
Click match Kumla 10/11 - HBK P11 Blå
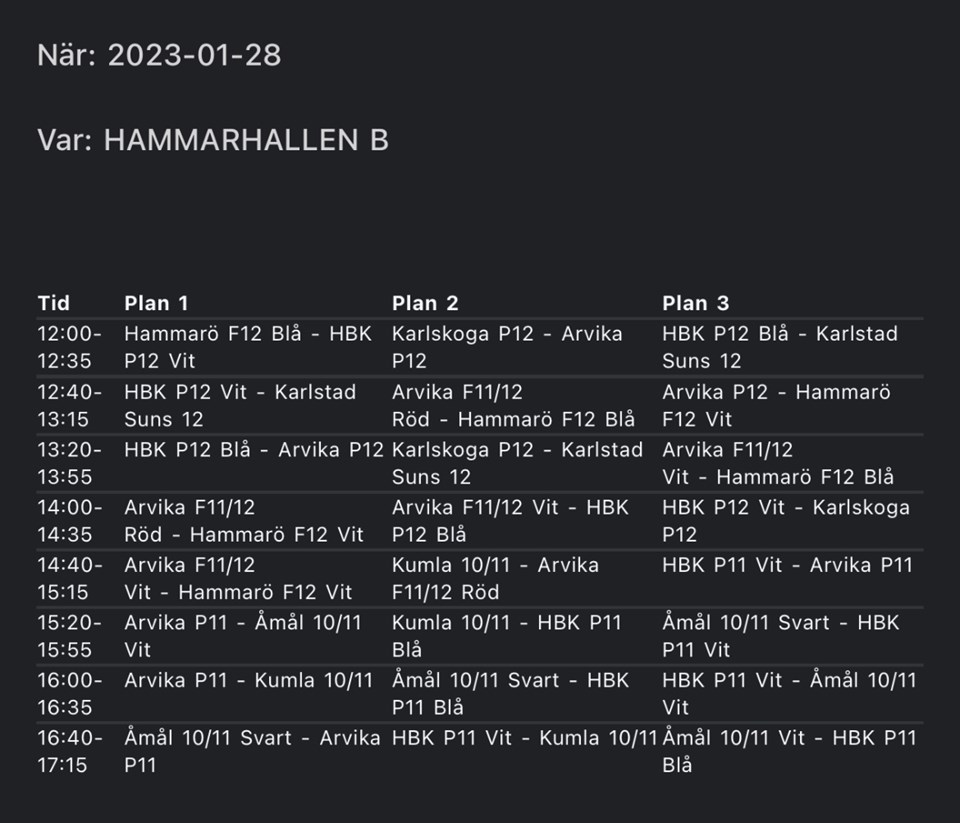point(506,636)
